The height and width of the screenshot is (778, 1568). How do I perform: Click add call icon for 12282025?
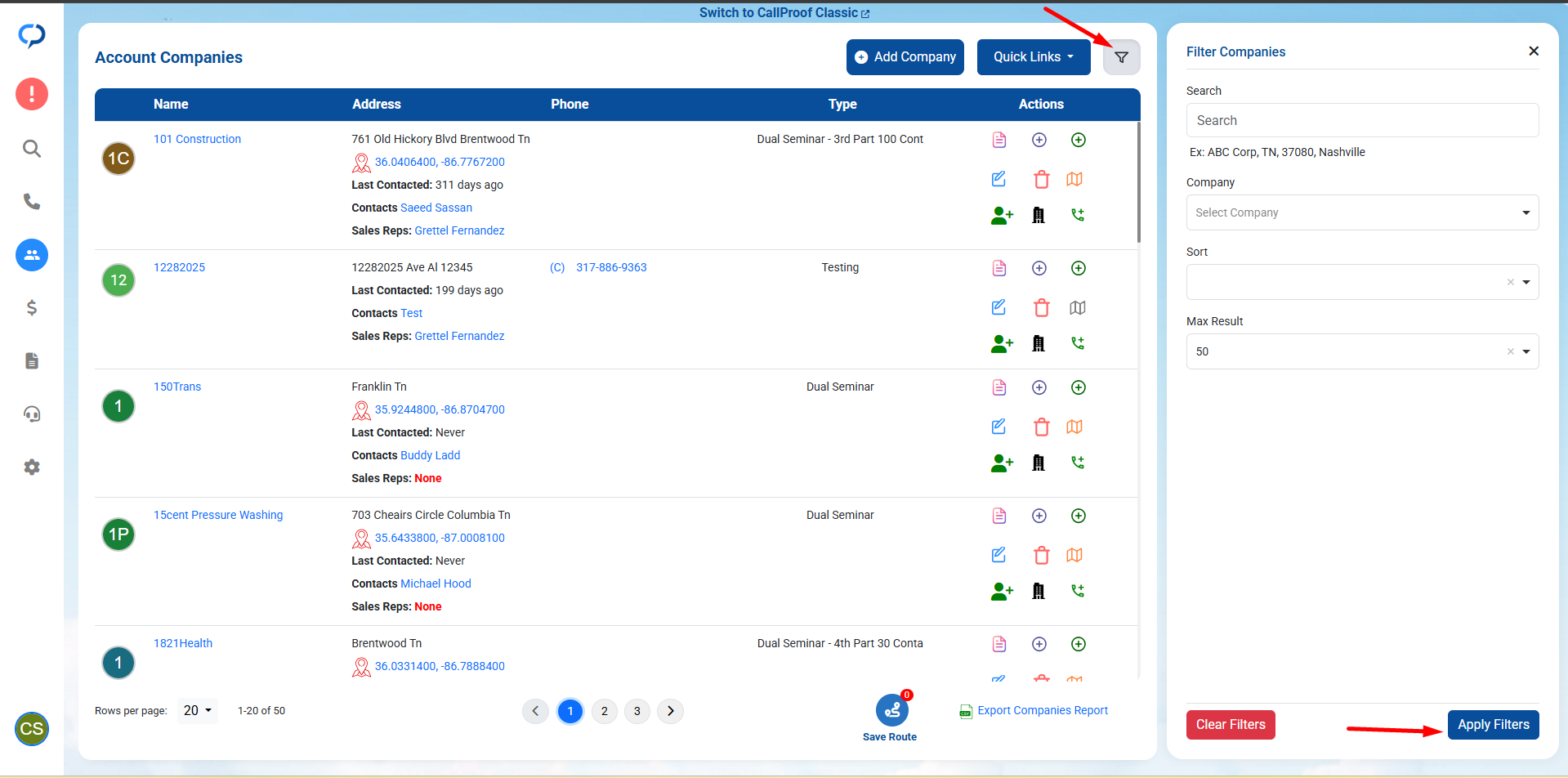[1078, 343]
